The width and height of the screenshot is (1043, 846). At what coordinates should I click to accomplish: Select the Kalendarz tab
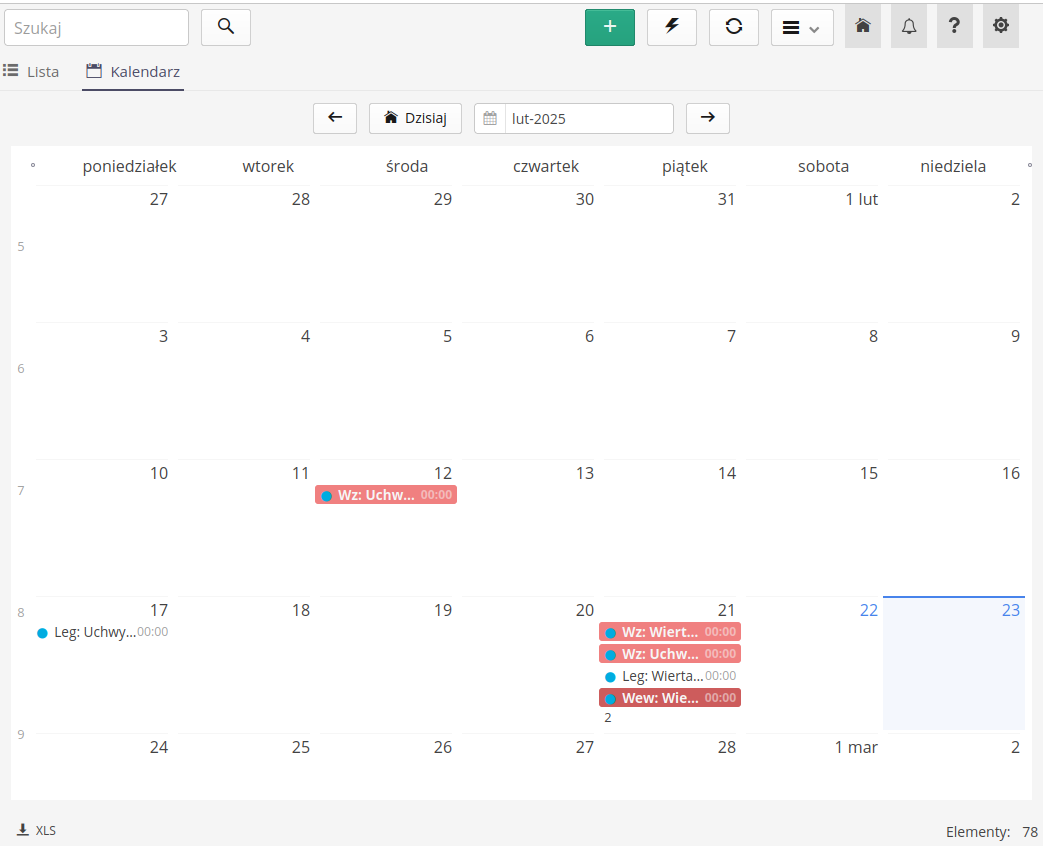coord(133,72)
